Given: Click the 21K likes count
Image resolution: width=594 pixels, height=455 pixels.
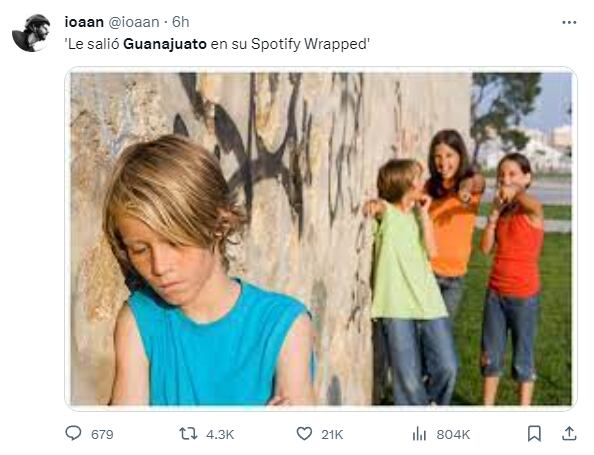Looking at the screenshot, I should point(332,435).
